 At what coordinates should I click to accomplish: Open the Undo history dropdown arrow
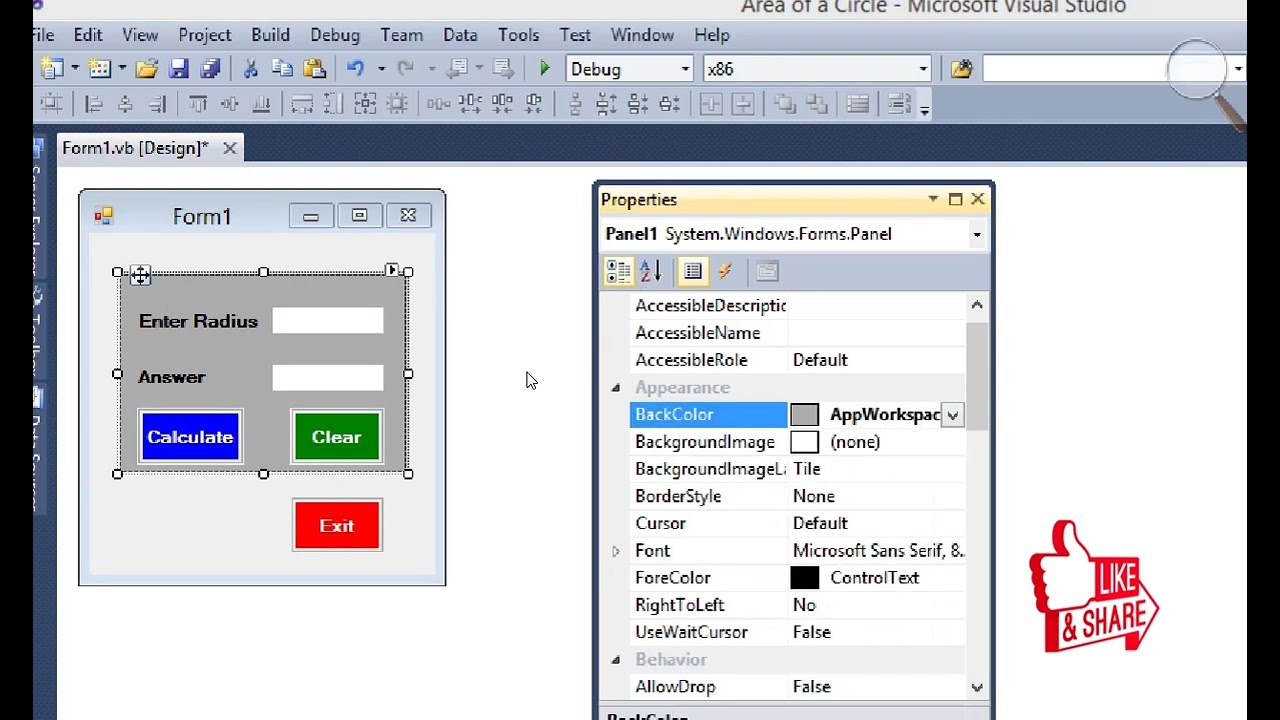381,69
